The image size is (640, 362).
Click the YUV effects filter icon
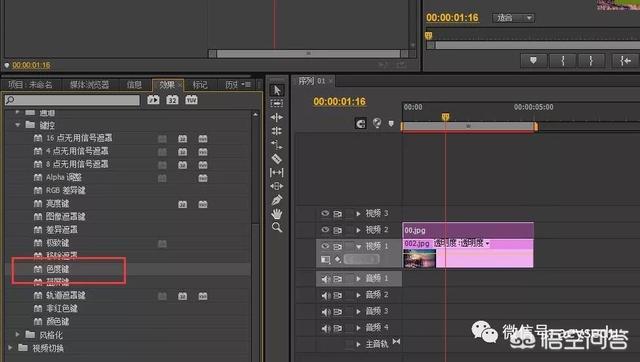tap(191, 100)
